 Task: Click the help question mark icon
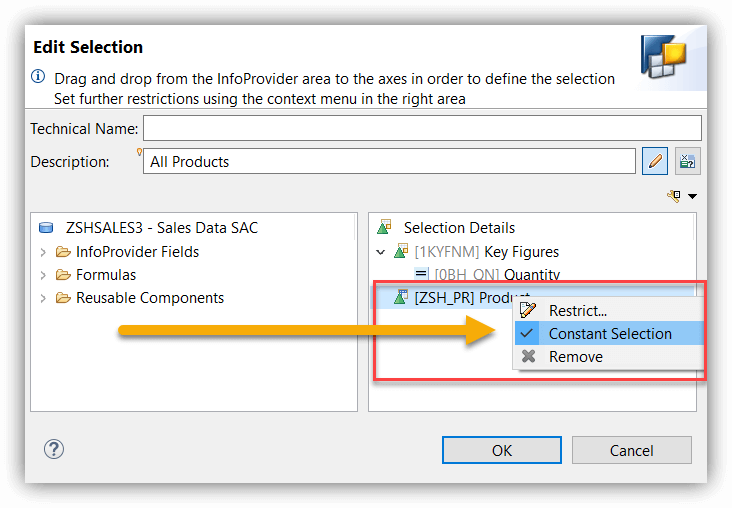[x=54, y=449]
